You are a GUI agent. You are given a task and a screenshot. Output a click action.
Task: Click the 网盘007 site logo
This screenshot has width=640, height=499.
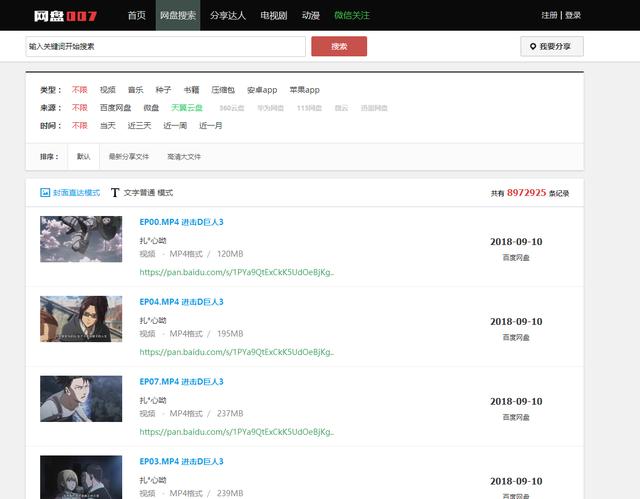click(65, 16)
